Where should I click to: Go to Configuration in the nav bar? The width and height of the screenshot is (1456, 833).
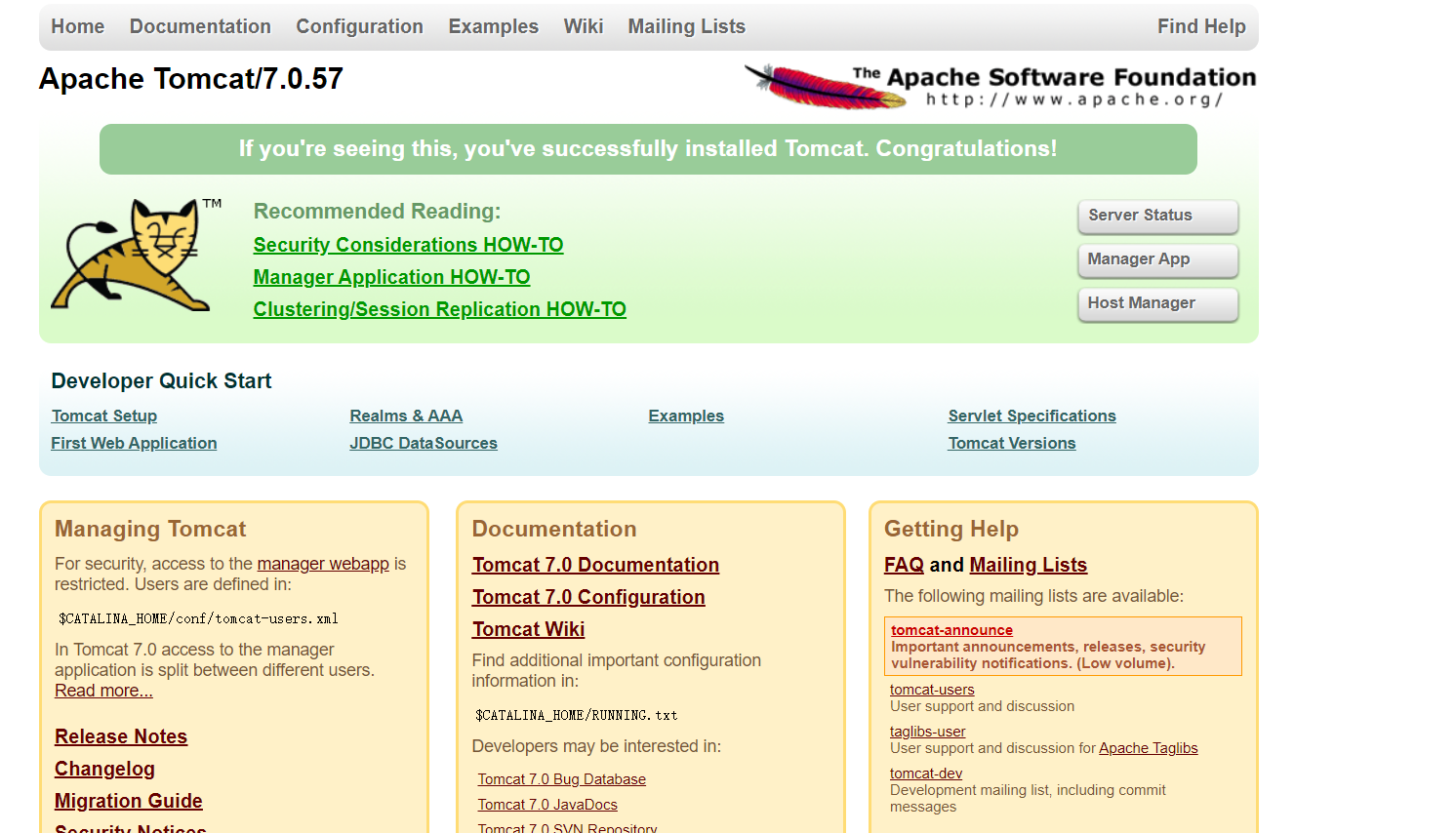click(360, 26)
